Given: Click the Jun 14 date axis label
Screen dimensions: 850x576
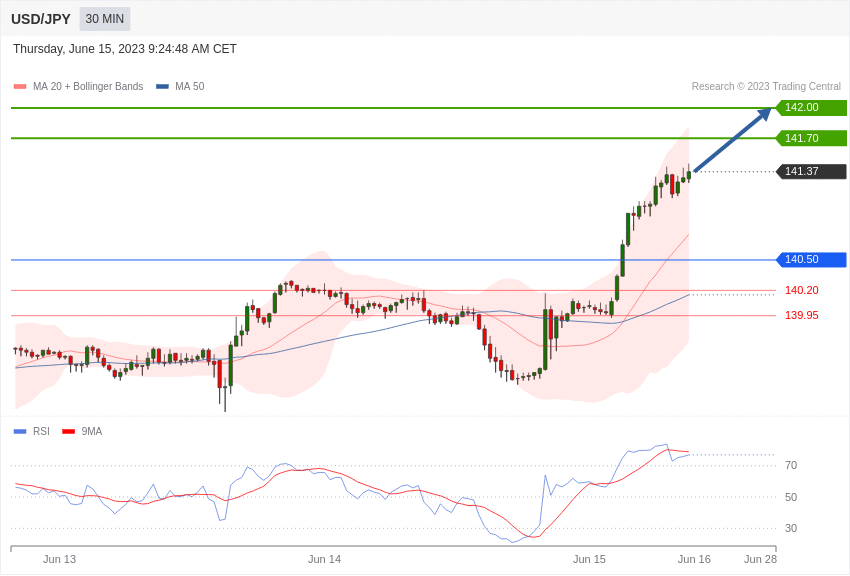Looking at the screenshot, I should click(324, 559).
